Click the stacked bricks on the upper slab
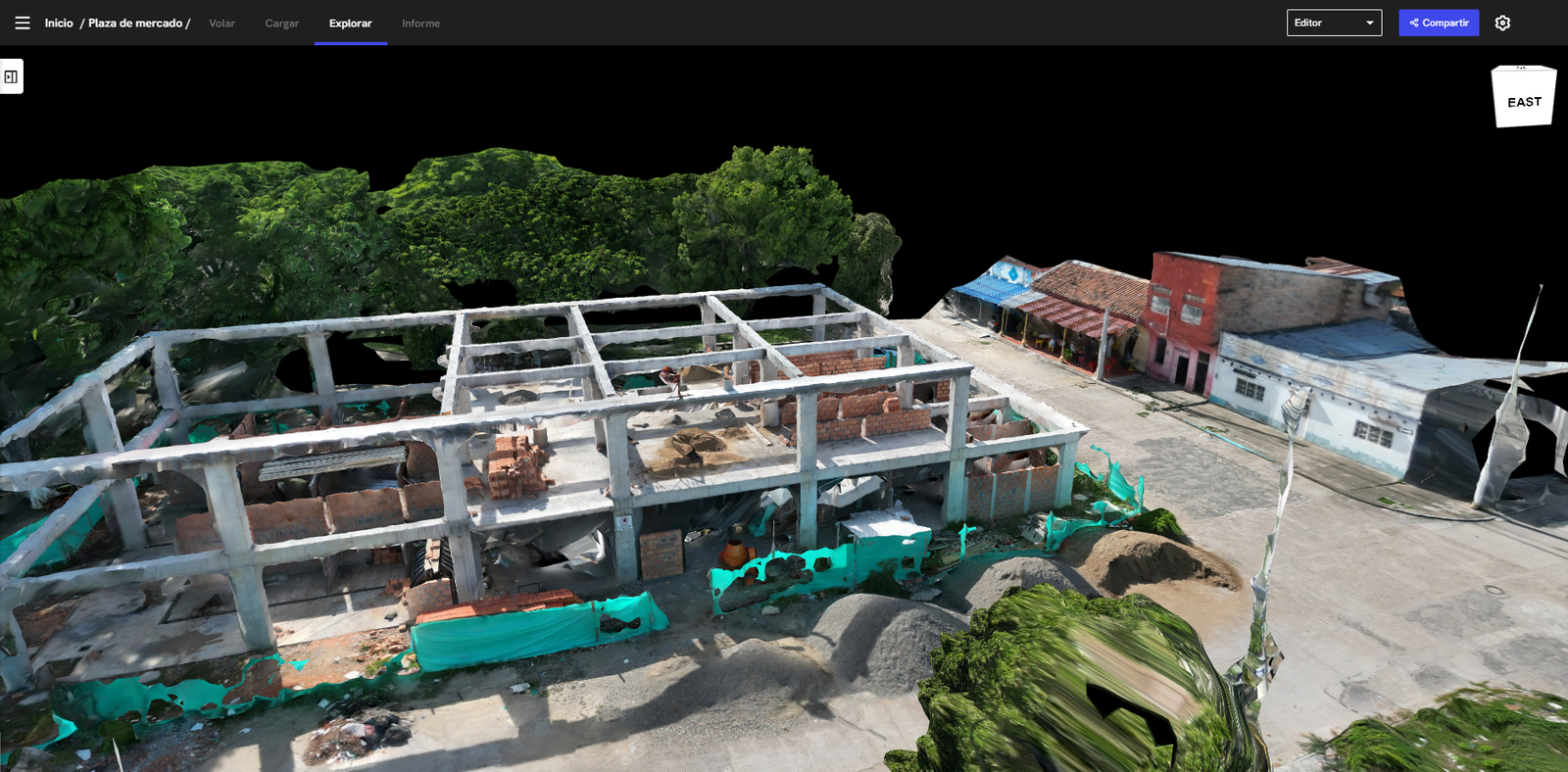Viewport: 1568px width, 772px height. click(517, 466)
